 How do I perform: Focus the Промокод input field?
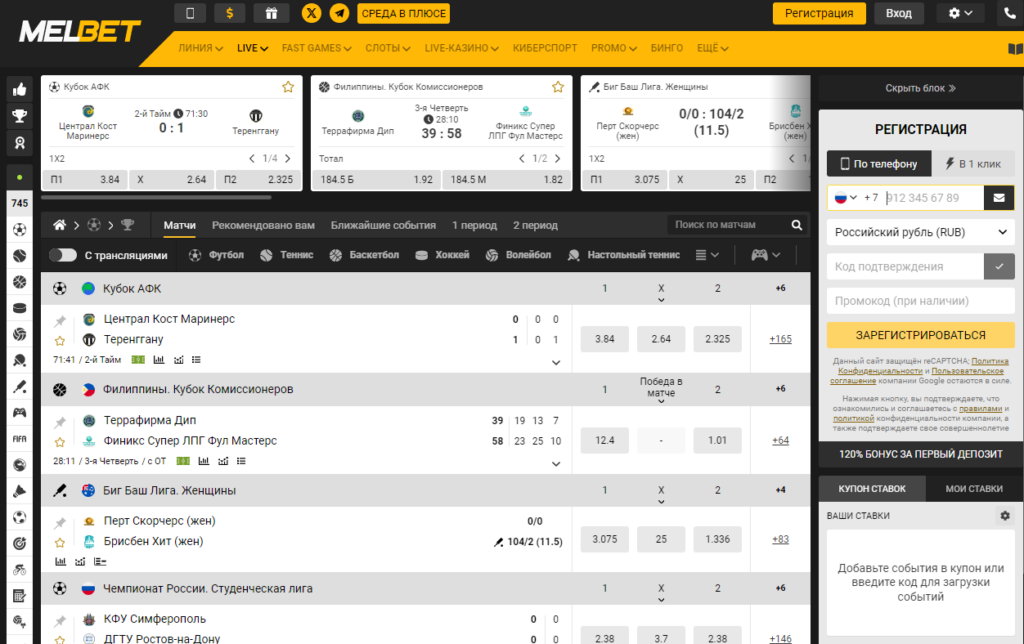[921, 301]
